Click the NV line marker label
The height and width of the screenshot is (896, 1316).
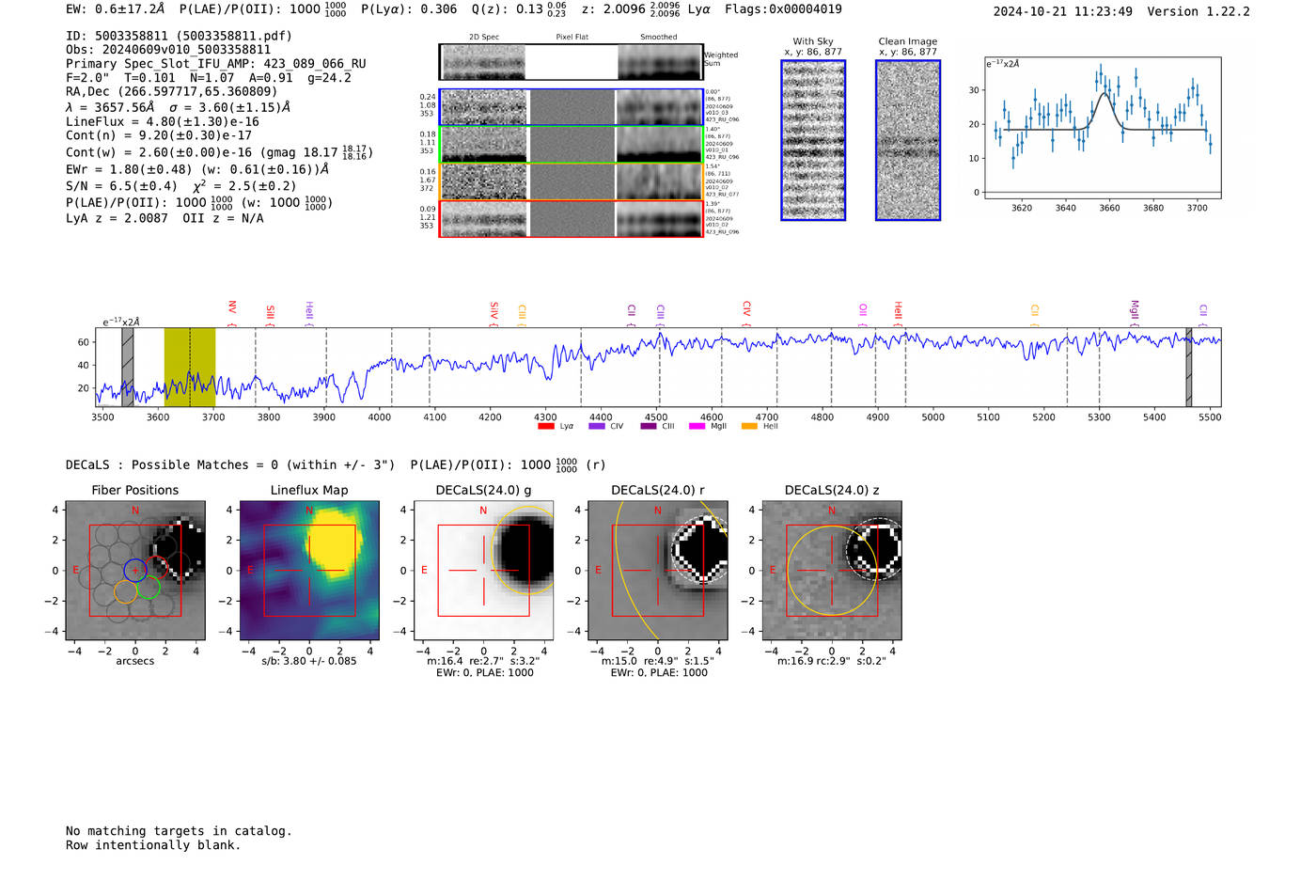[x=232, y=309]
